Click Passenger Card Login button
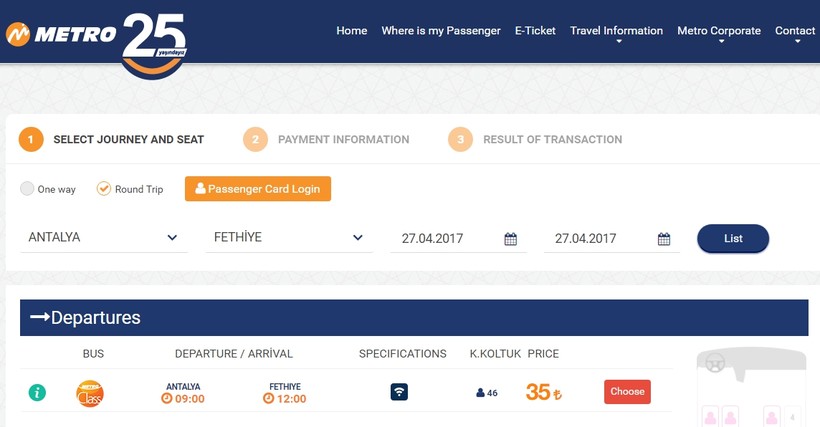 257,189
